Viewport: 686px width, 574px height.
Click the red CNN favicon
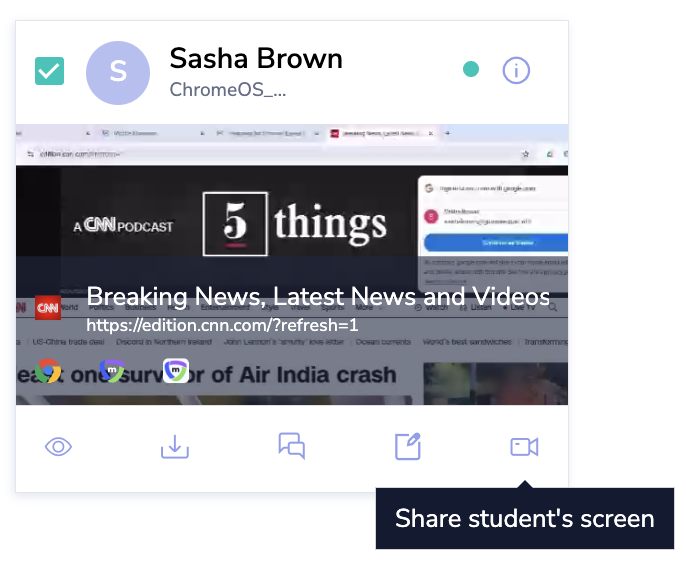tap(48, 307)
